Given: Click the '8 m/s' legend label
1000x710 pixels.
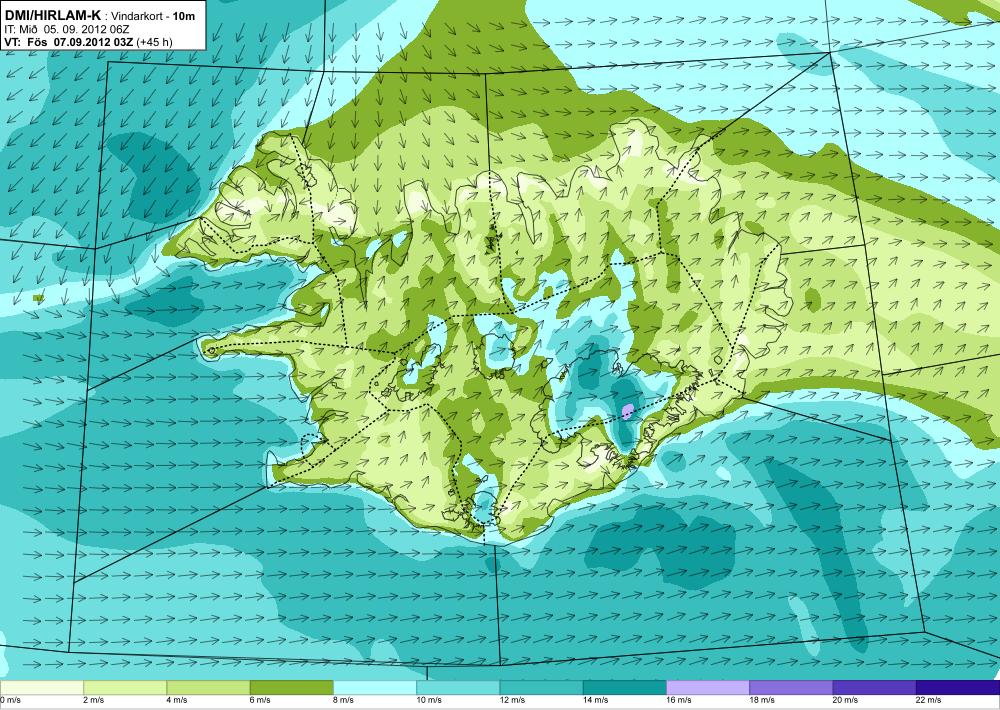Looking at the screenshot, I should coord(343,700).
